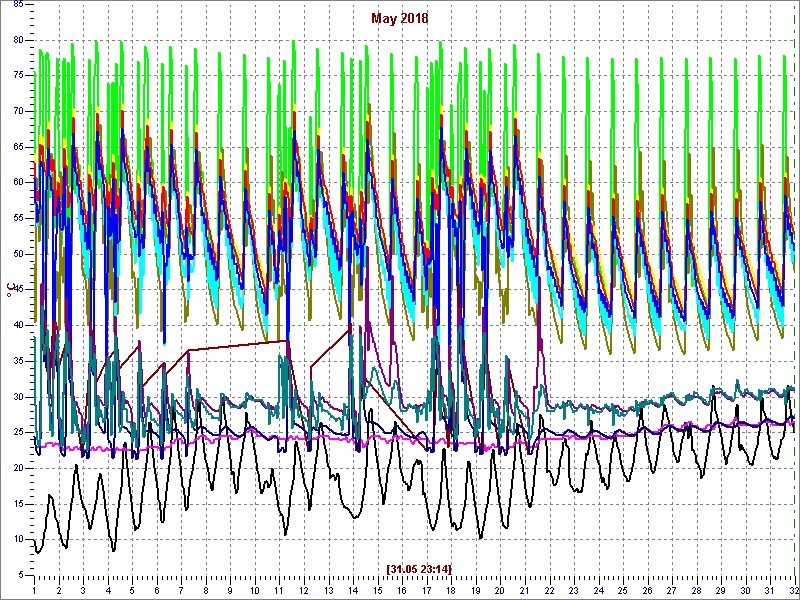Choose day 25 on the horizontal axis
The width and height of the screenshot is (800, 600).
click(x=622, y=589)
